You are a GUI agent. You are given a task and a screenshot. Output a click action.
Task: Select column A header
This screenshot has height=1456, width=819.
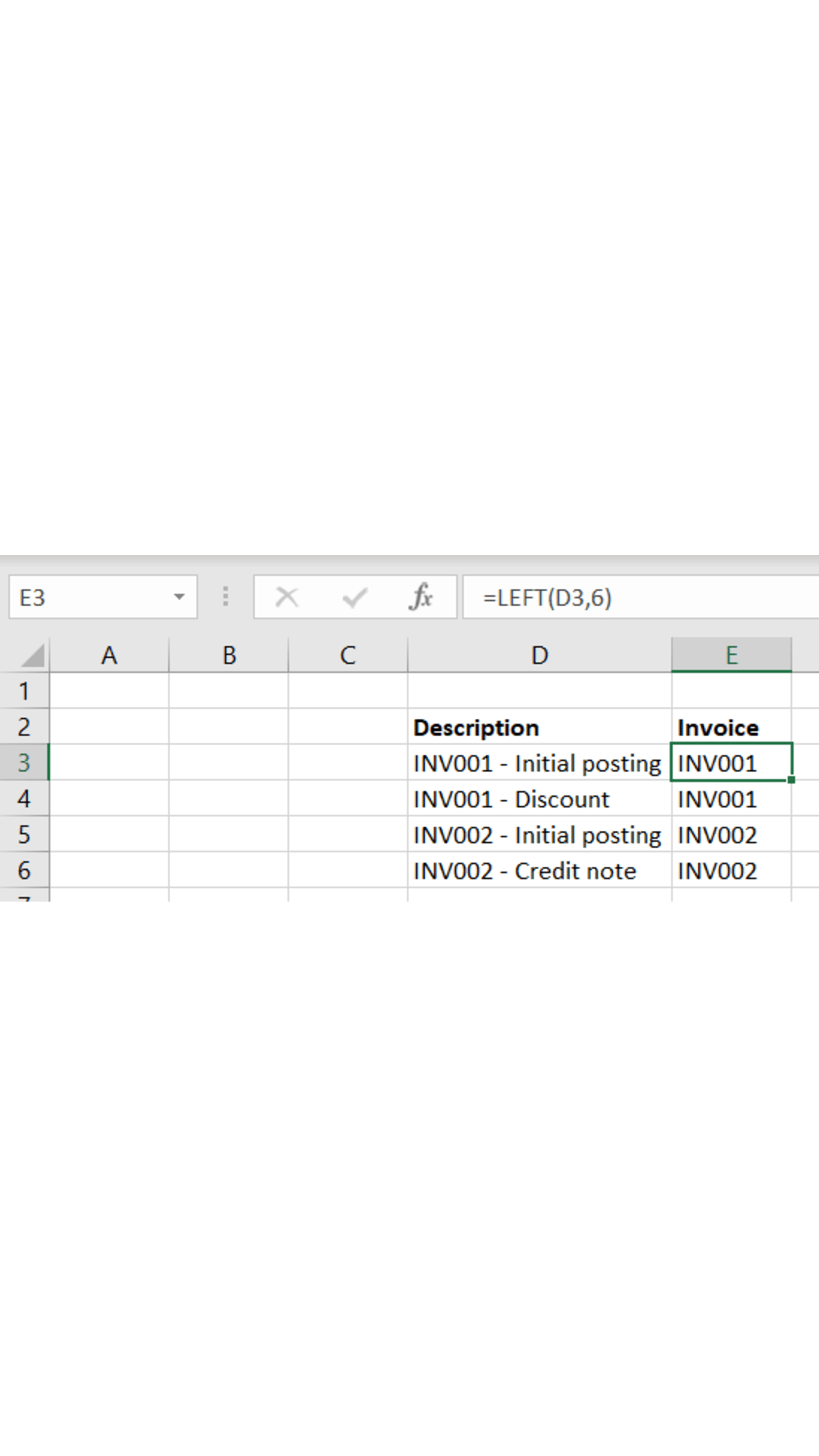(x=109, y=656)
